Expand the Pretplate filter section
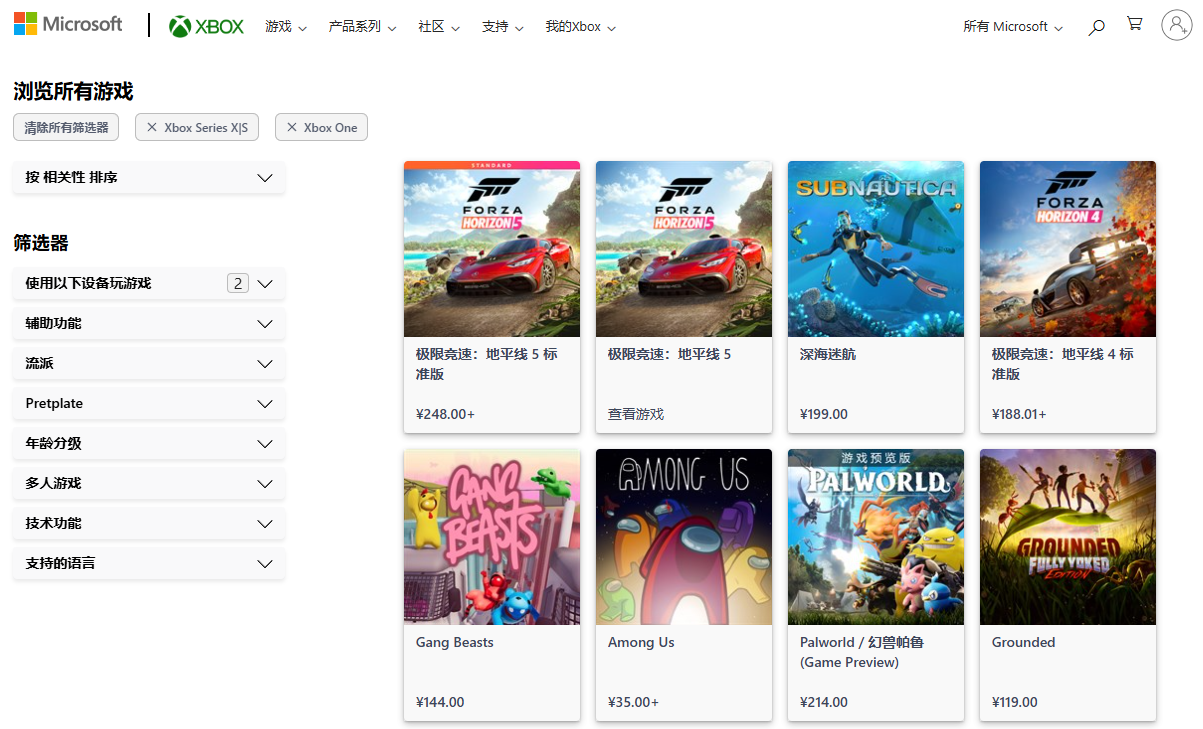Screen dimensions: 1203x729 (149, 403)
